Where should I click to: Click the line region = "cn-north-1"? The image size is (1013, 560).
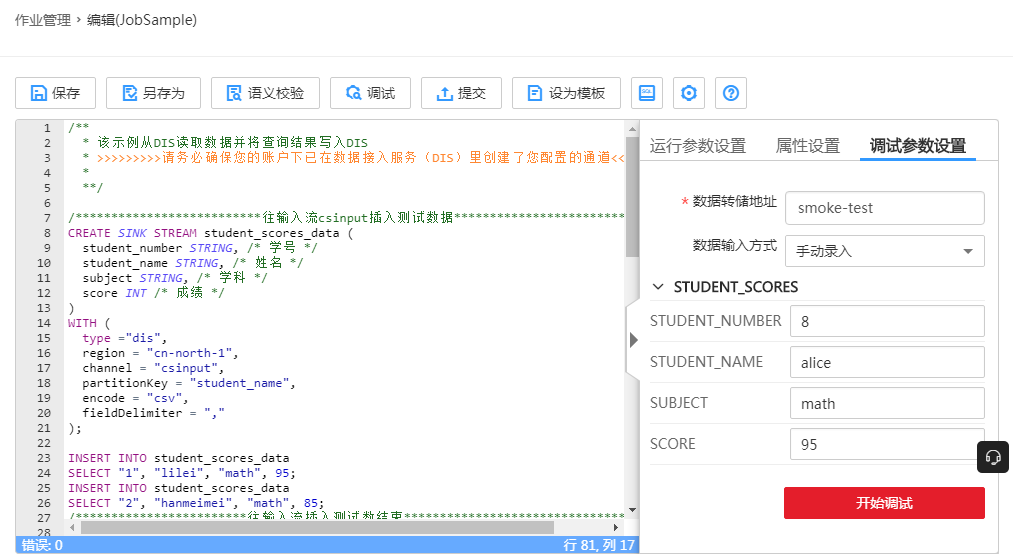[160, 353]
